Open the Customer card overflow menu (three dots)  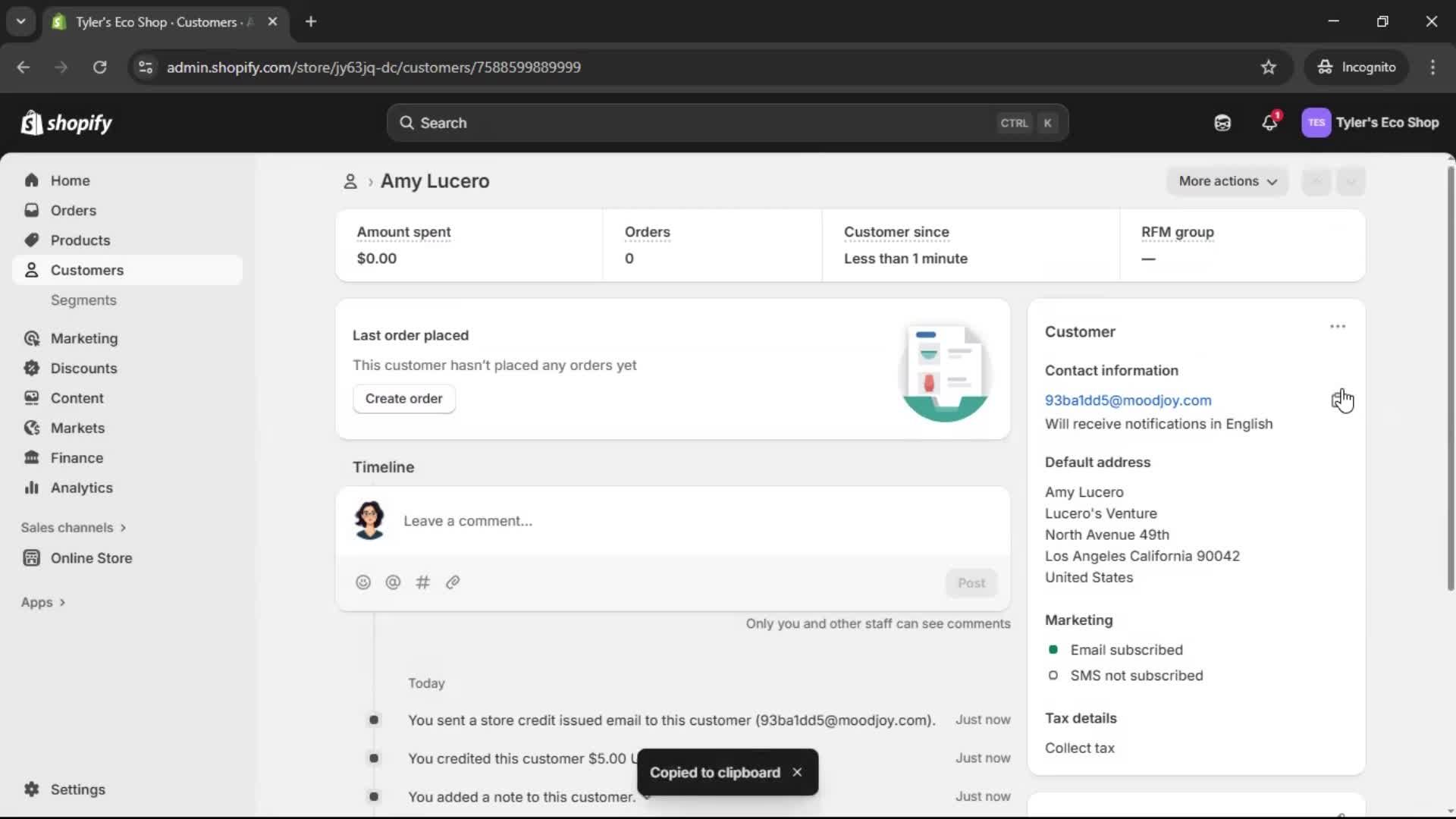1337,326
